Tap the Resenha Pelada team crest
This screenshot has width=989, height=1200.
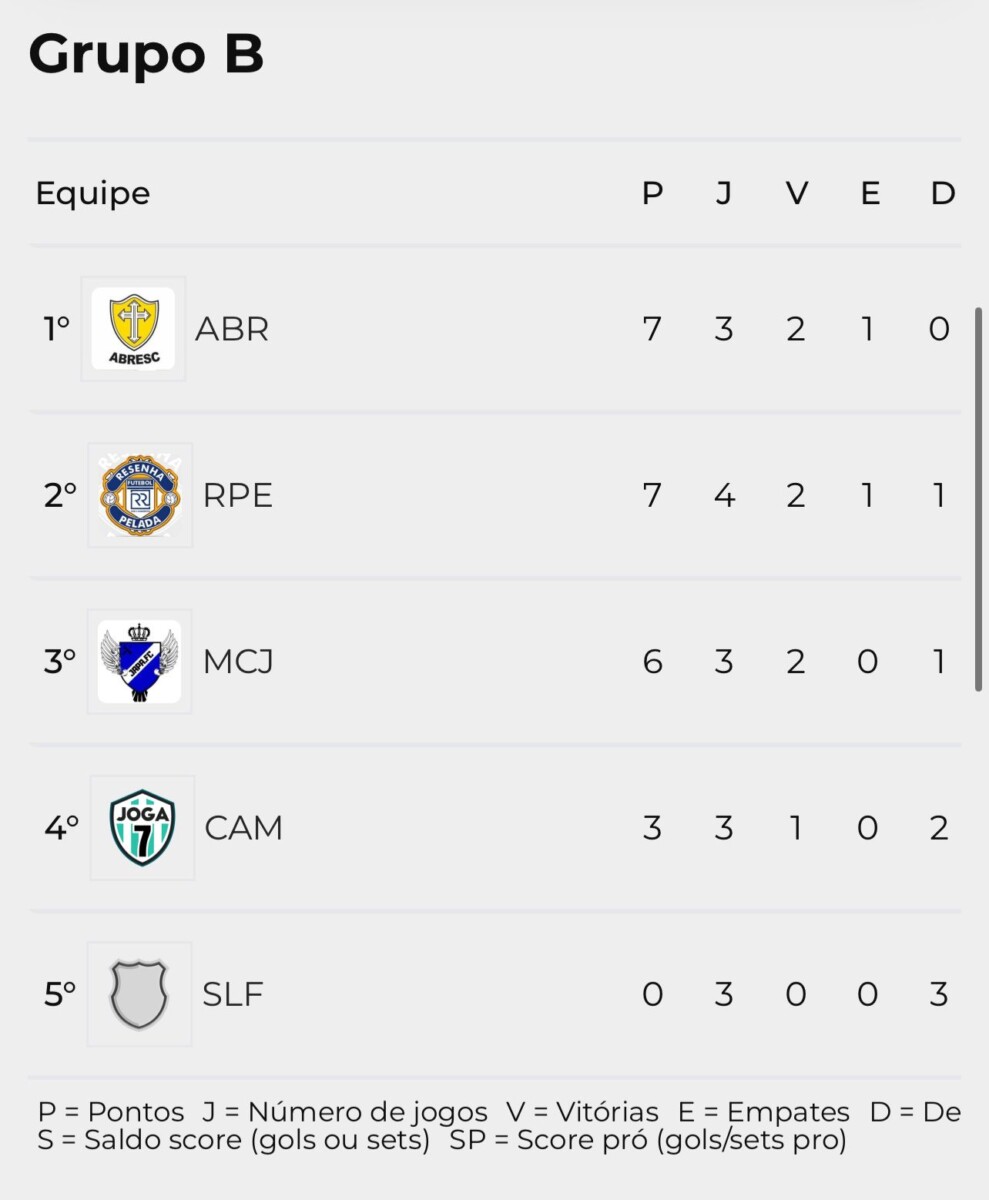(140, 495)
